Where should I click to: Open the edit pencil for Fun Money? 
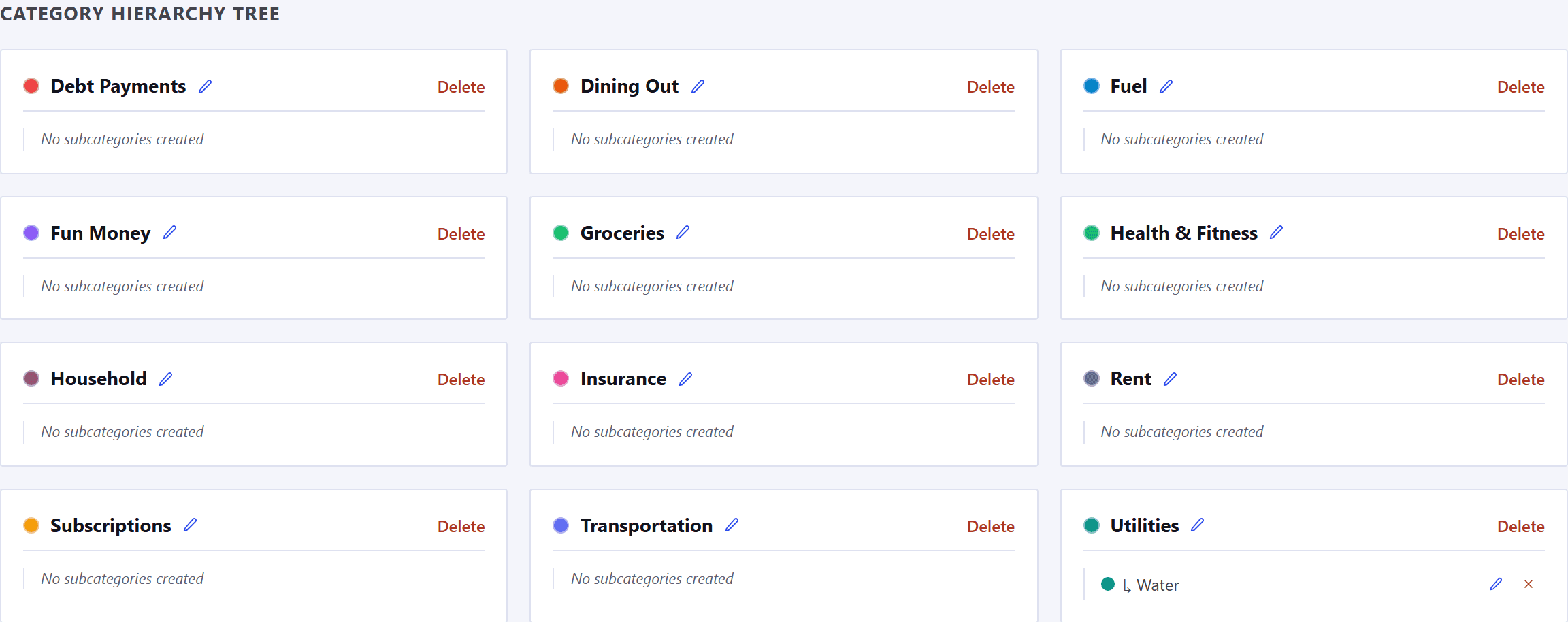169,233
